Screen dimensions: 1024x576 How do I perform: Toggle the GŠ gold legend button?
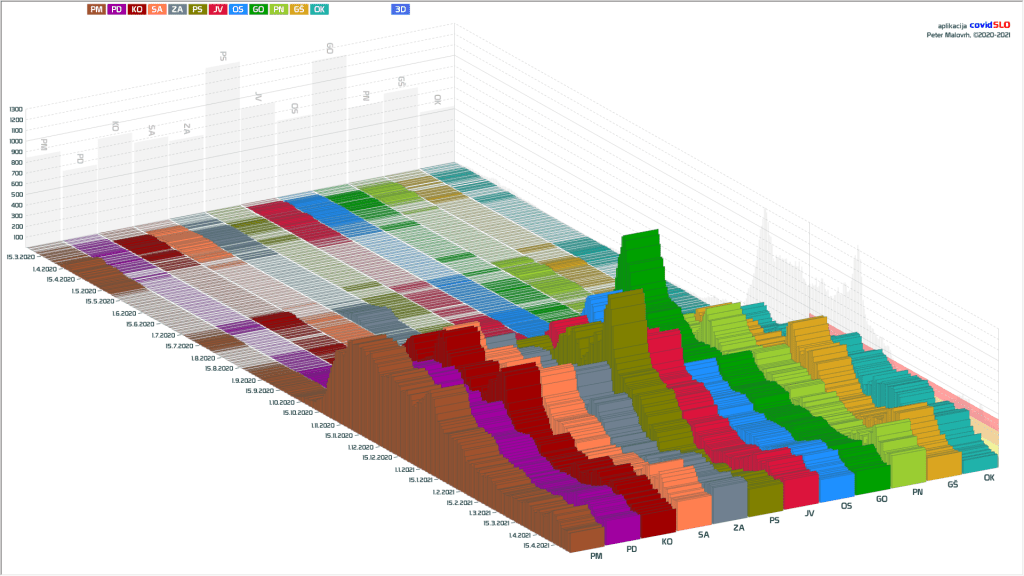pos(298,9)
